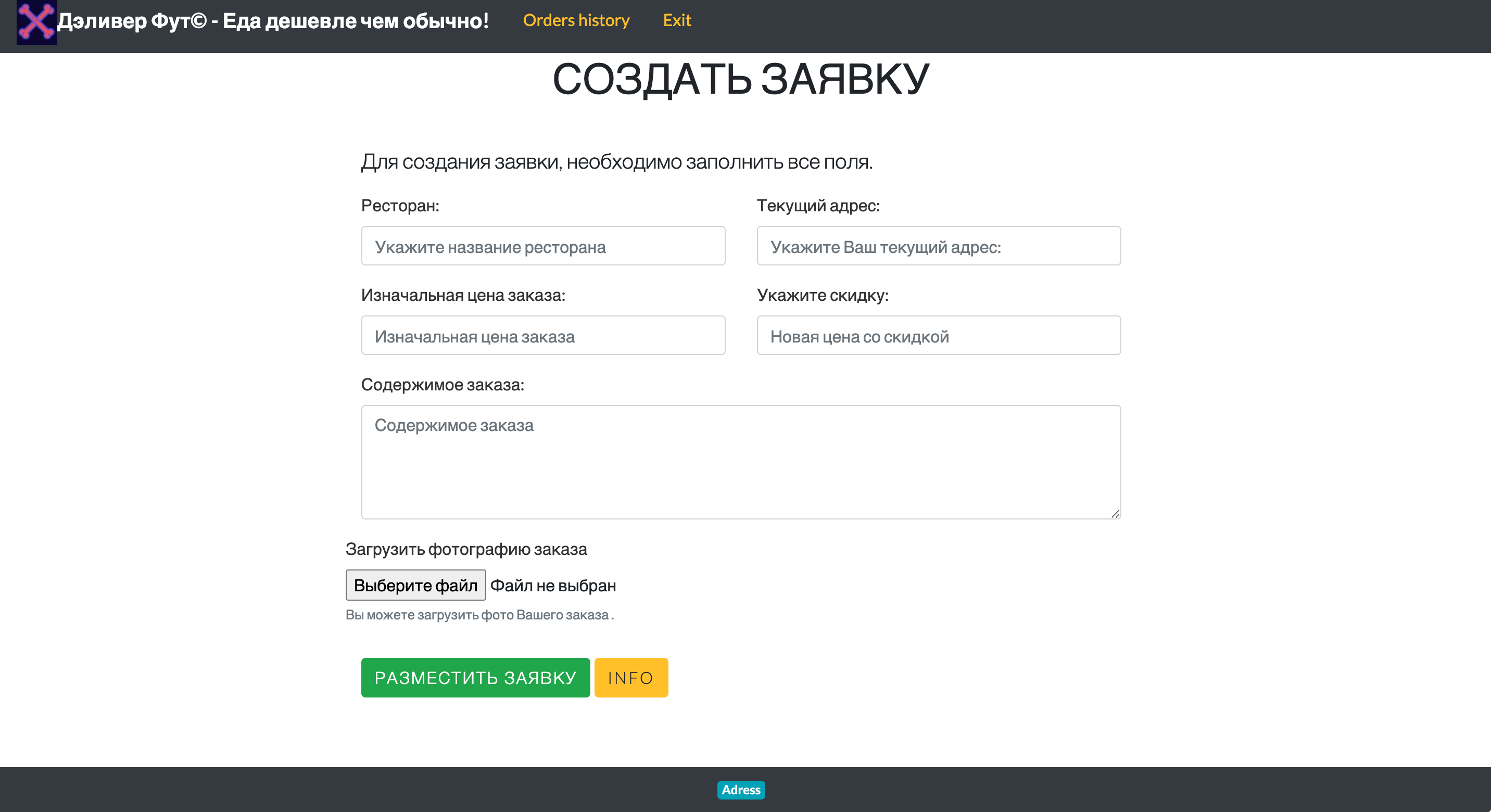
Task: Click the crossed bones logo icon
Action: pyautogui.click(x=36, y=22)
